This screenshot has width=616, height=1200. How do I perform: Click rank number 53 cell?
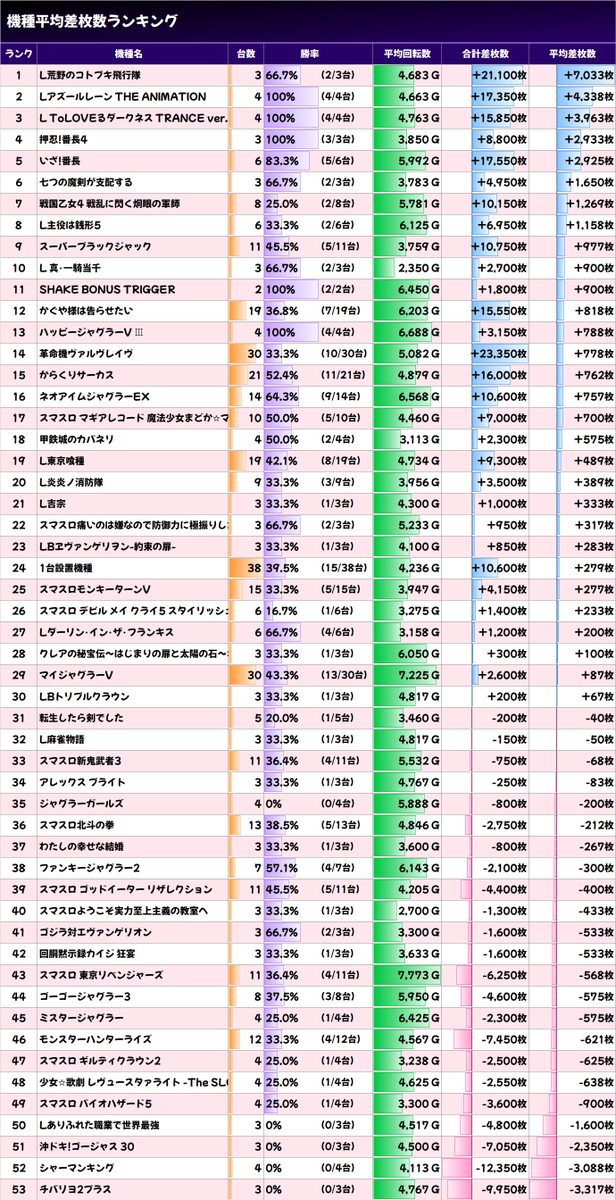(18, 1188)
